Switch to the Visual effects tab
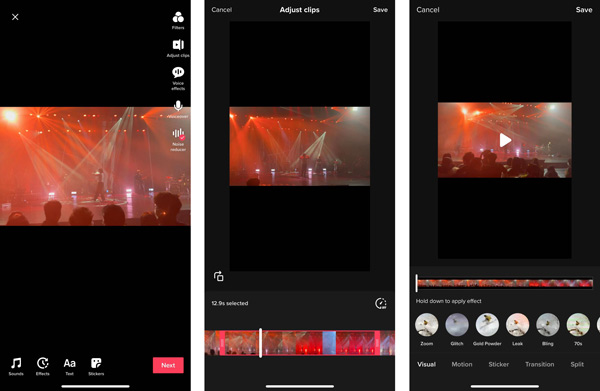The height and width of the screenshot is (391, 600). pyautogui.click(x=426, y=364)
